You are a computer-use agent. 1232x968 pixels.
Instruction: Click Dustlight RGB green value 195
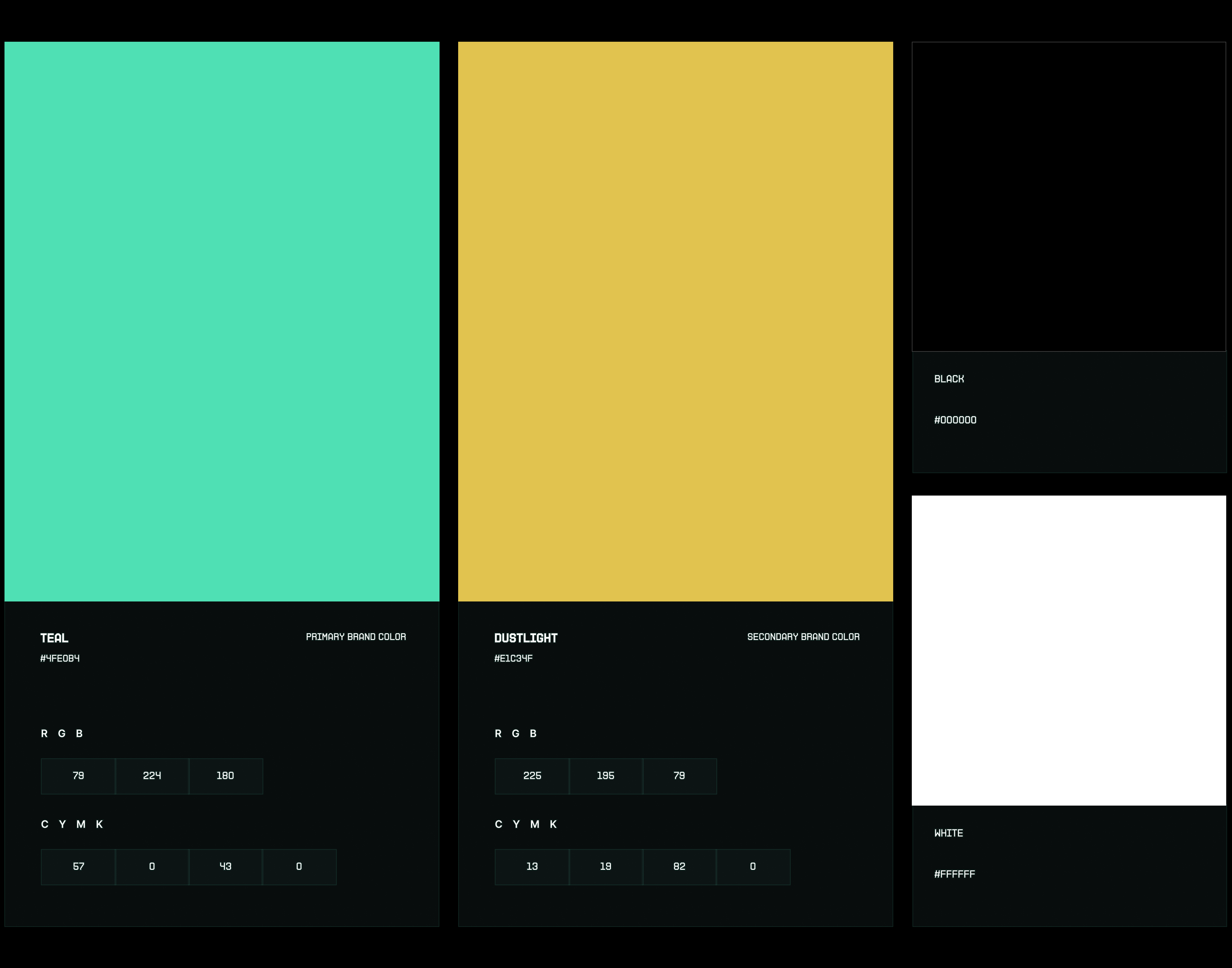coord(605,776)
